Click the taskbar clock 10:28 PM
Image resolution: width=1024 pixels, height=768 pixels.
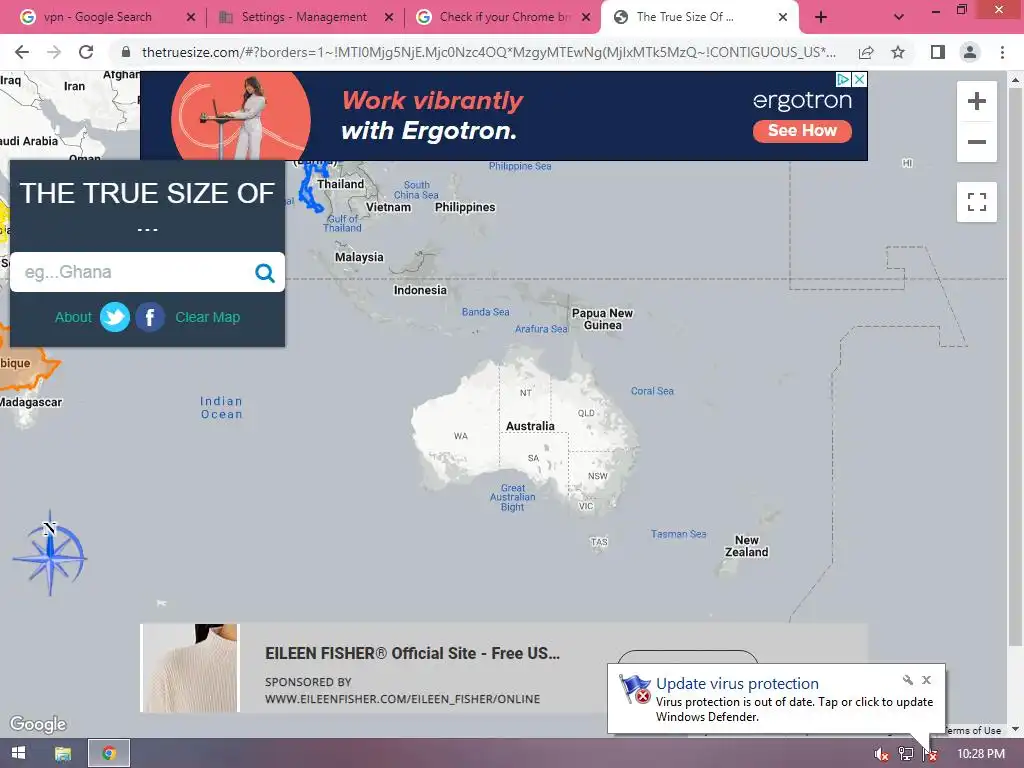tap(980, 754)
